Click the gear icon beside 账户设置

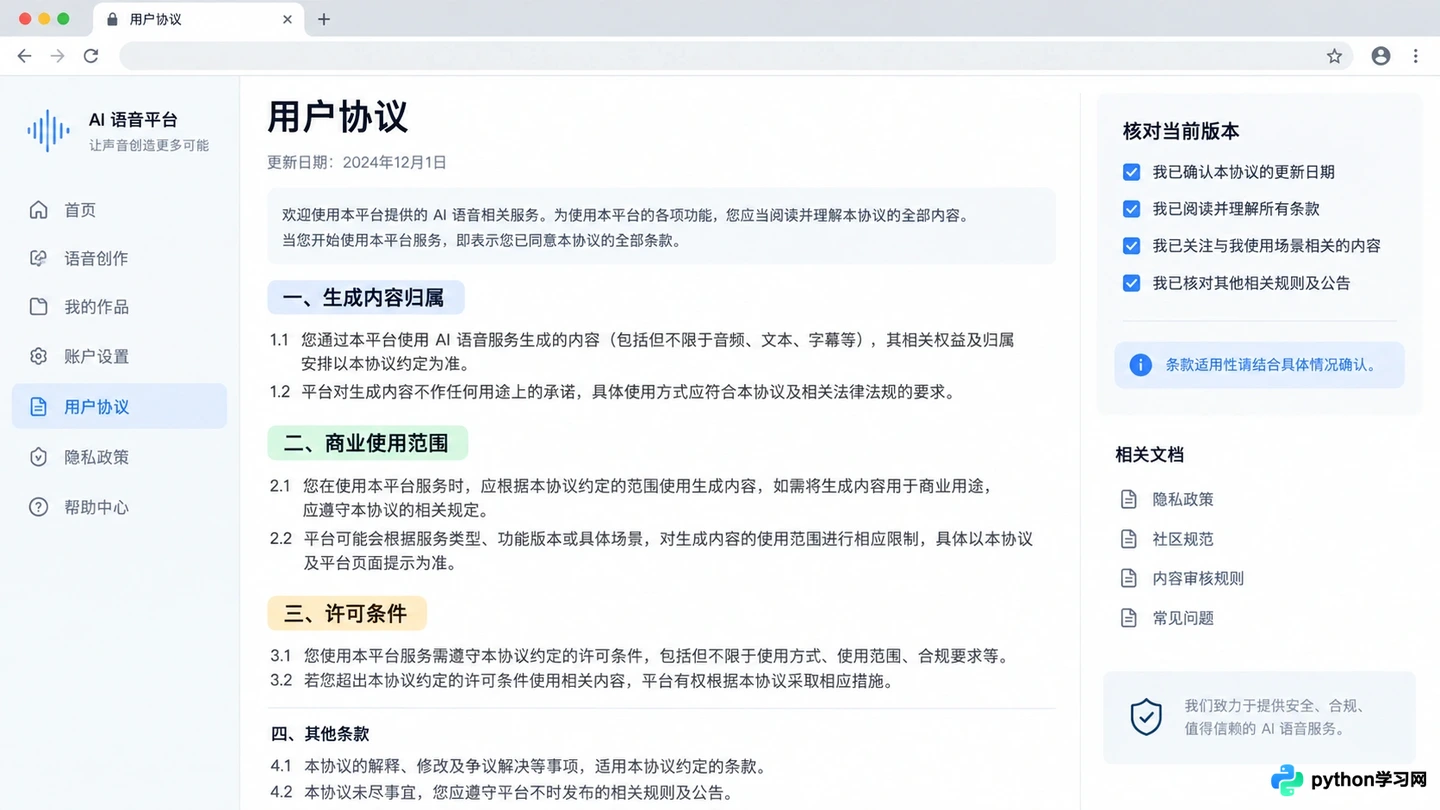(x=38, y=357)
